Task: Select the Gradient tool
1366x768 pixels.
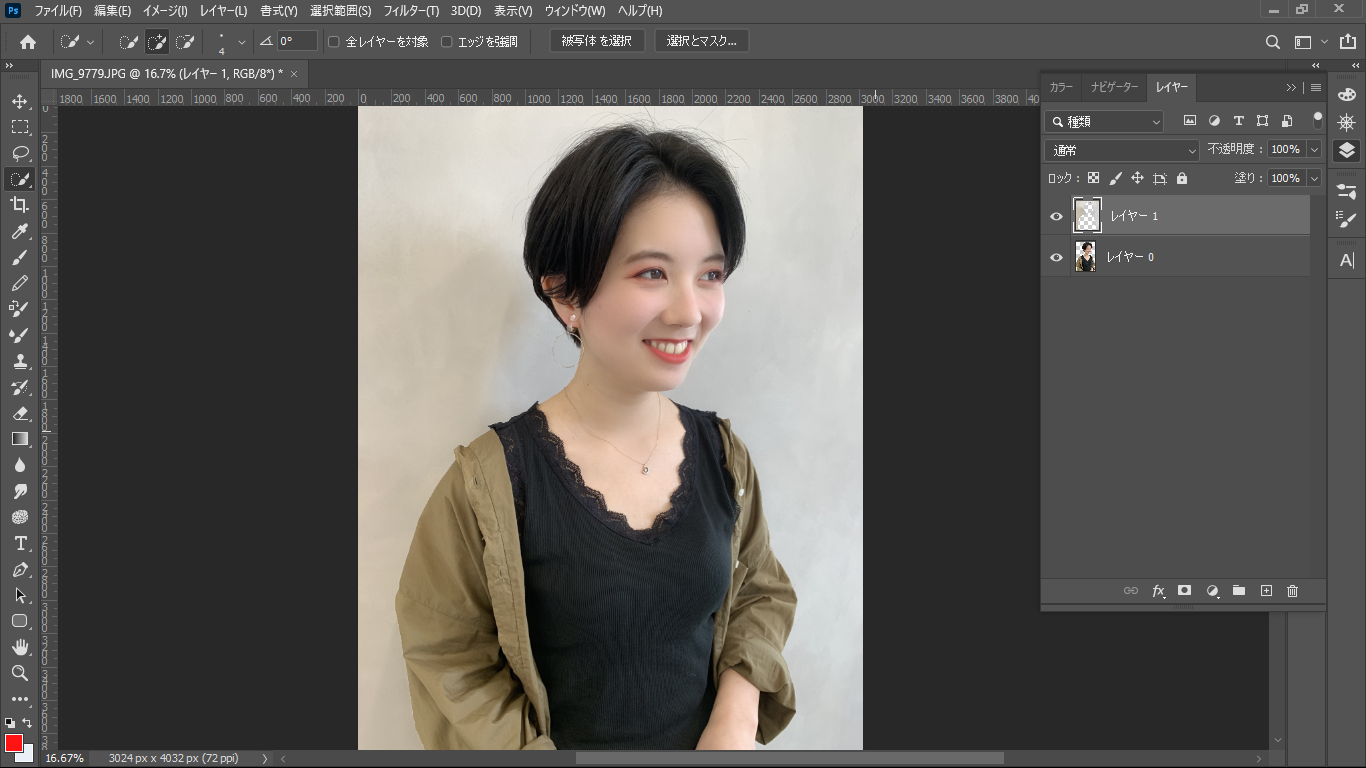Action: 20,439
